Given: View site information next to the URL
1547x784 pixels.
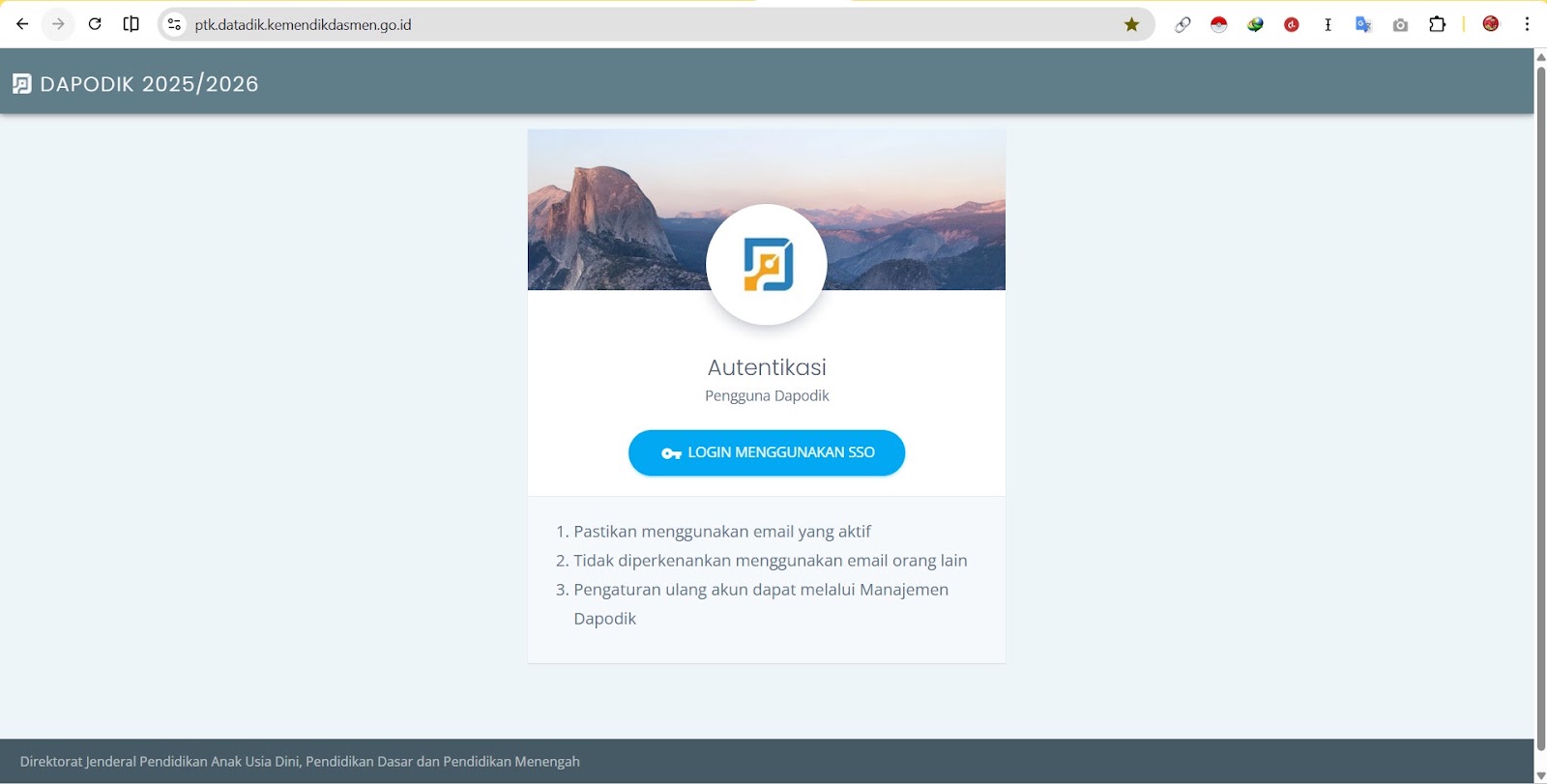Looking at the screenshot, I should (x=174, y=24).
